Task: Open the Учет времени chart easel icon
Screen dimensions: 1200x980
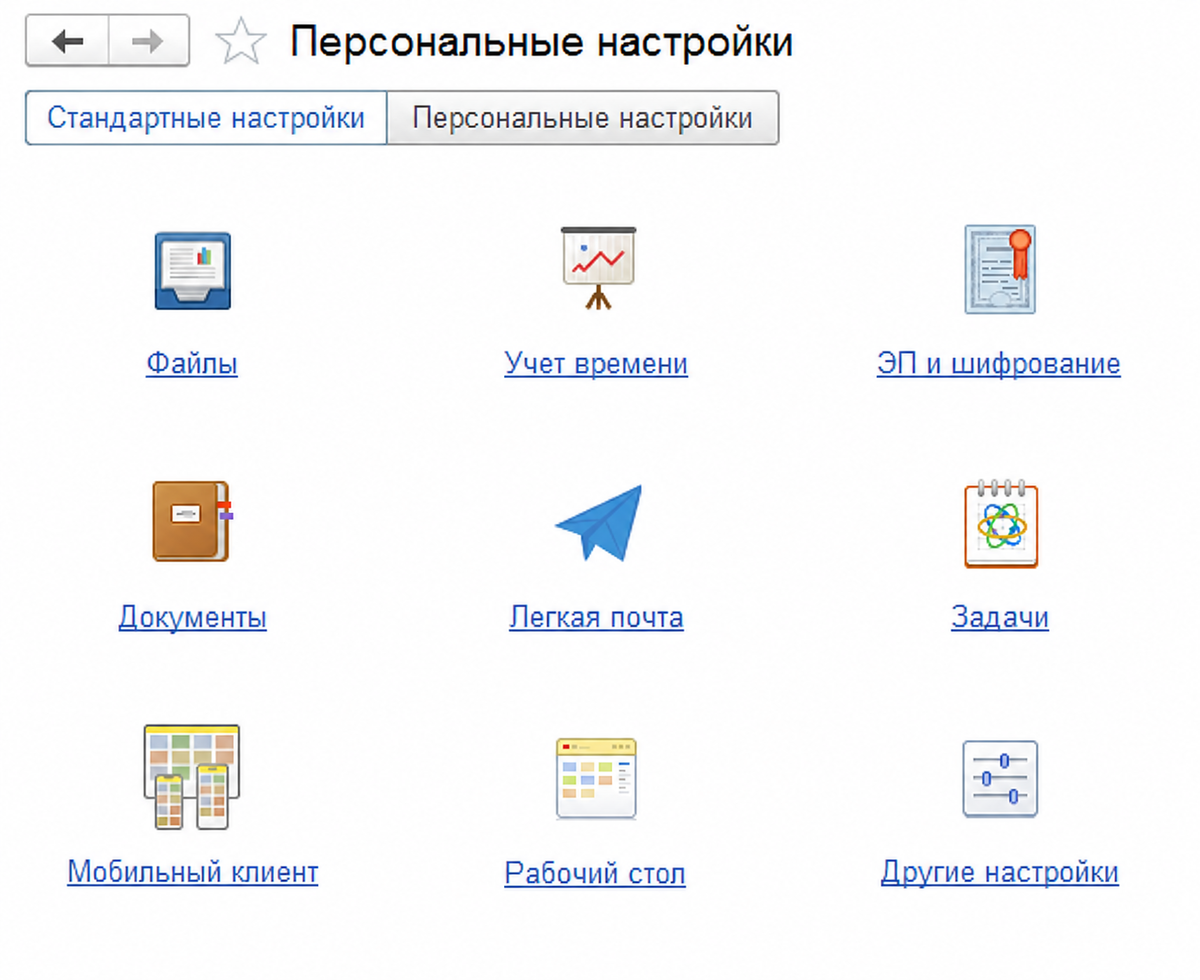Action: coord(598,268)
